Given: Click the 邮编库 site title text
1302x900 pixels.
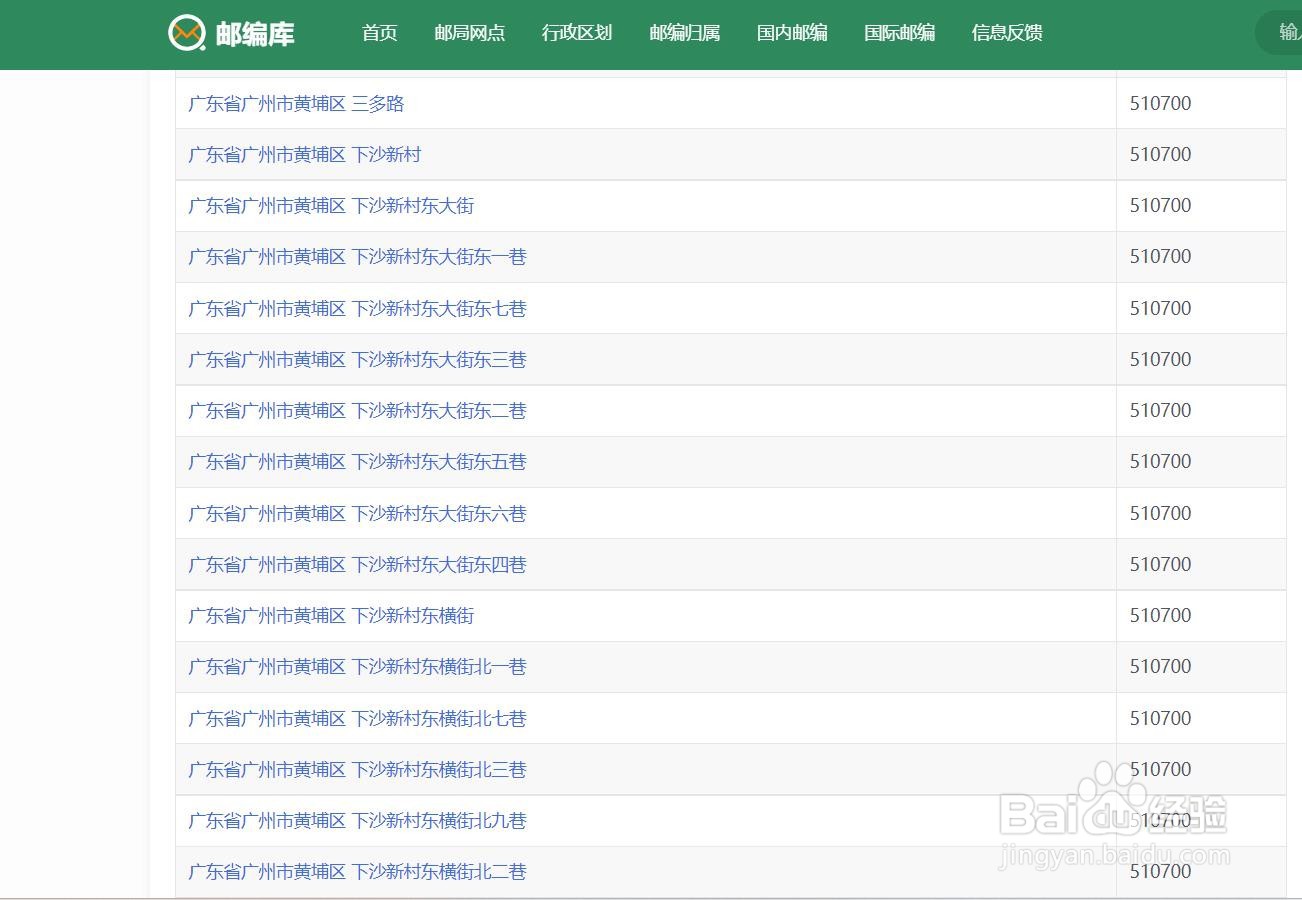Looking at the screenshot, I should (x=255, y=34).
